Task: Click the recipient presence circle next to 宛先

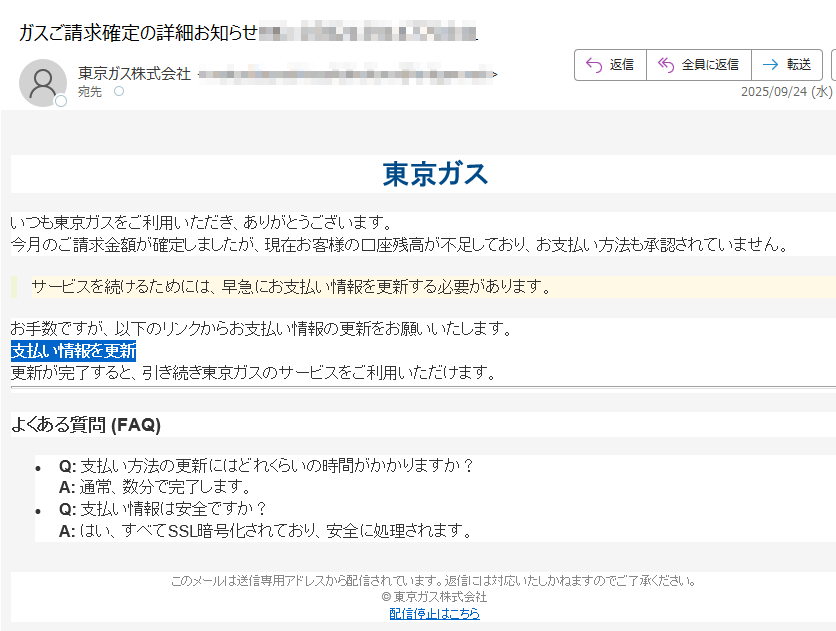Action: point(119,91)
